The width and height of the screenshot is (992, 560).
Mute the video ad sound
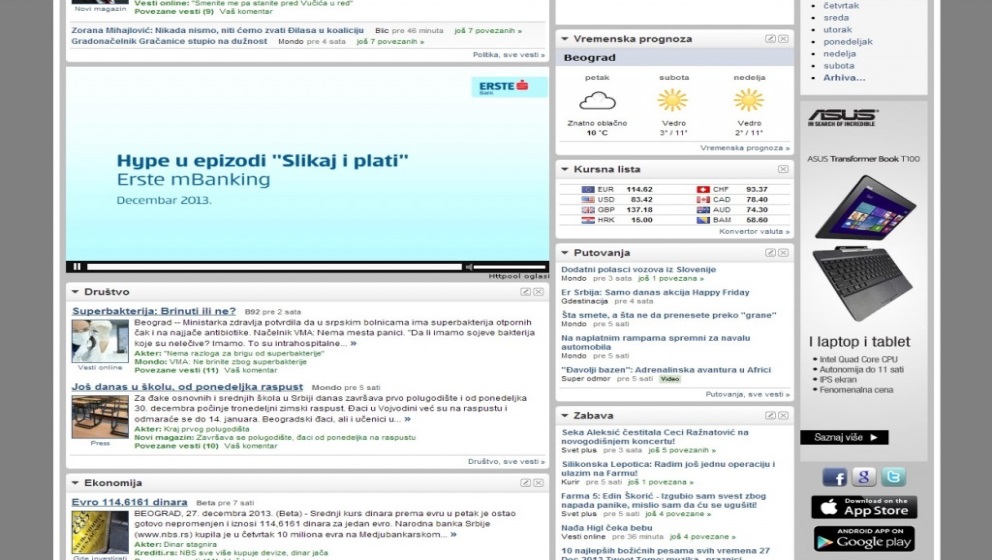(x=468, y=267)
